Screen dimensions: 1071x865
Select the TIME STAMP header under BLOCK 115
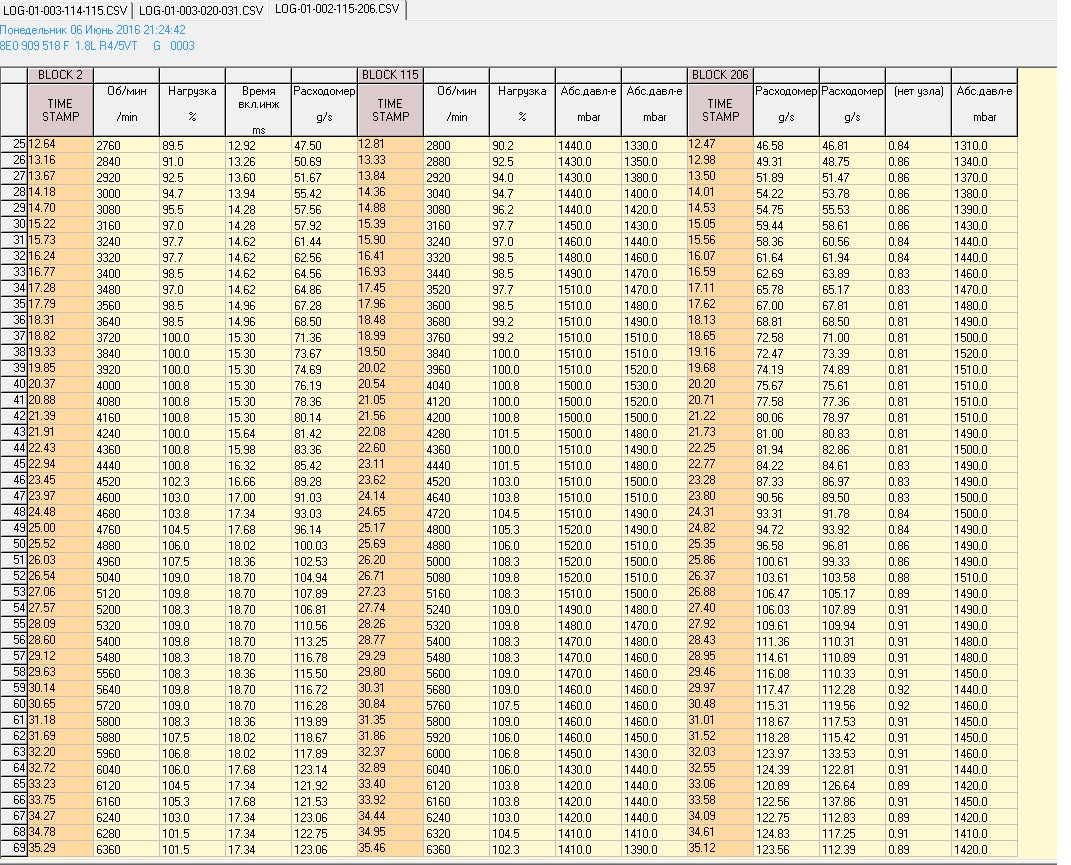pos(390,110)
